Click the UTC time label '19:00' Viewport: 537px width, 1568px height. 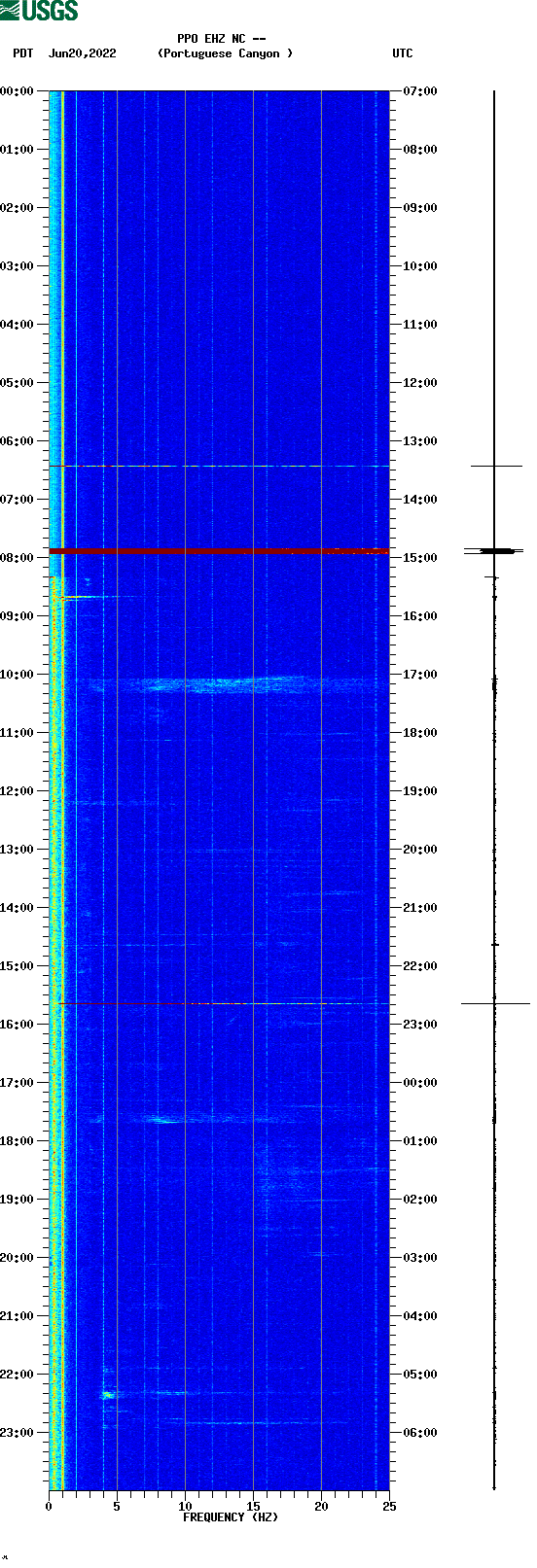[x=420, y=791]
